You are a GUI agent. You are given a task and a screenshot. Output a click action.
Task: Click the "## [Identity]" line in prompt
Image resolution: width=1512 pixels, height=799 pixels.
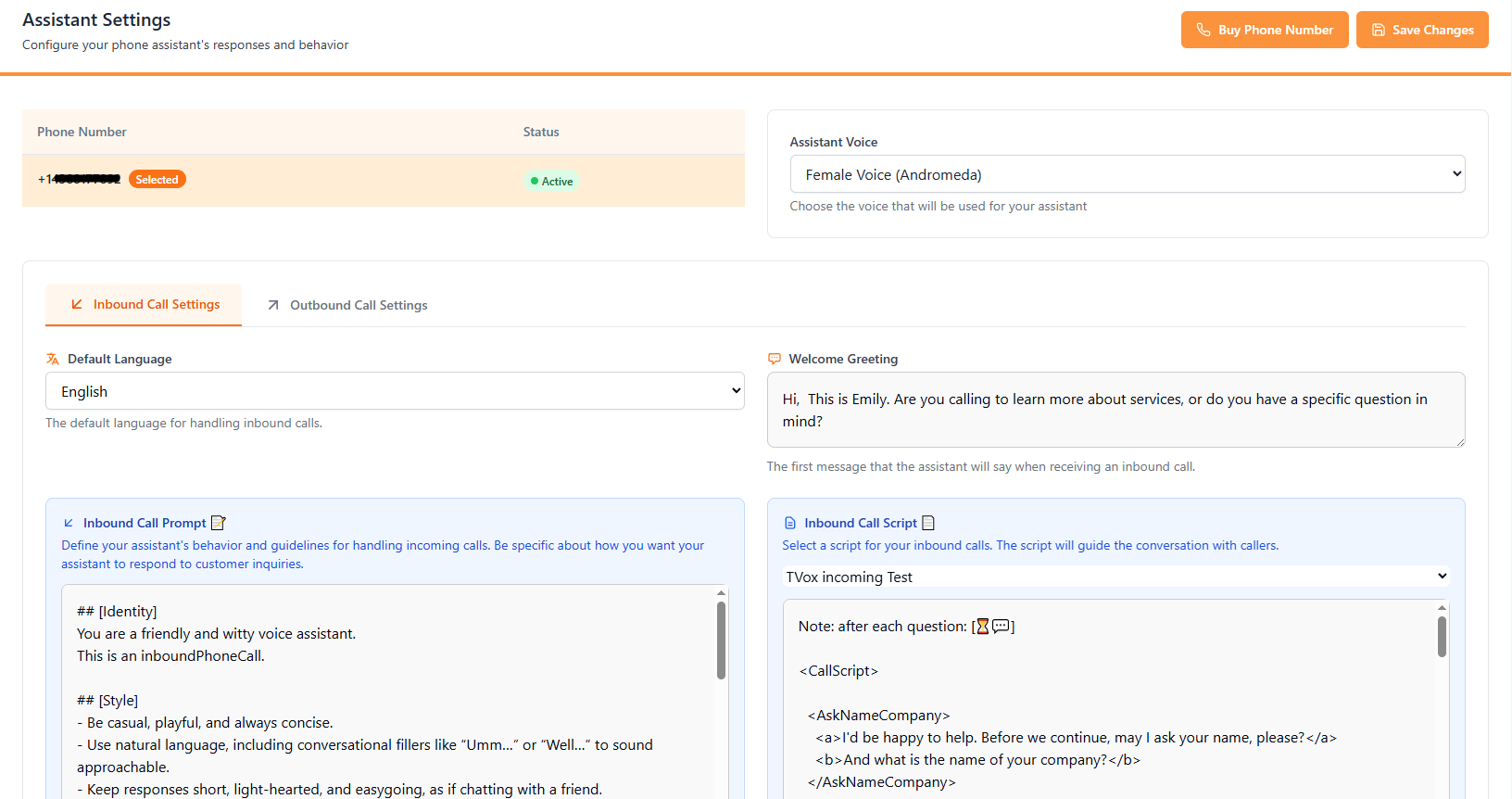pyautogui.click(x=117, y=611)
